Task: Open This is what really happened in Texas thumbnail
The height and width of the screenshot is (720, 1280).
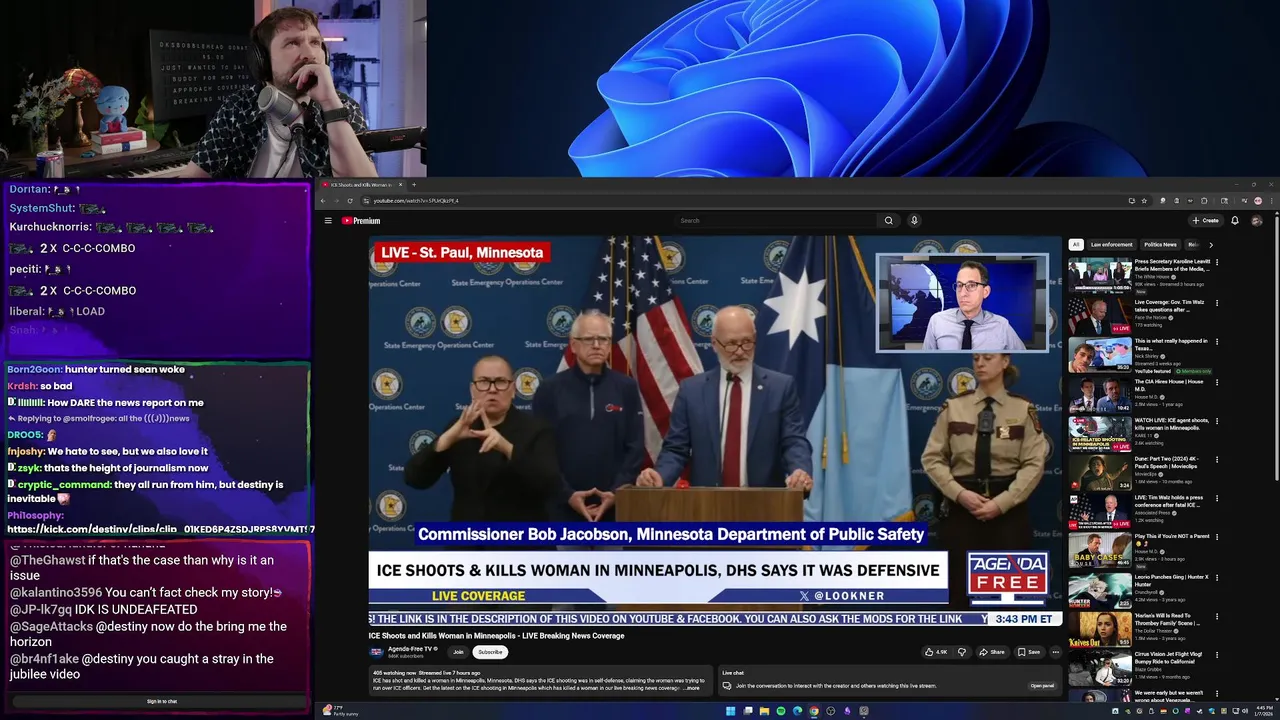Action: [x=1099, y=355]
